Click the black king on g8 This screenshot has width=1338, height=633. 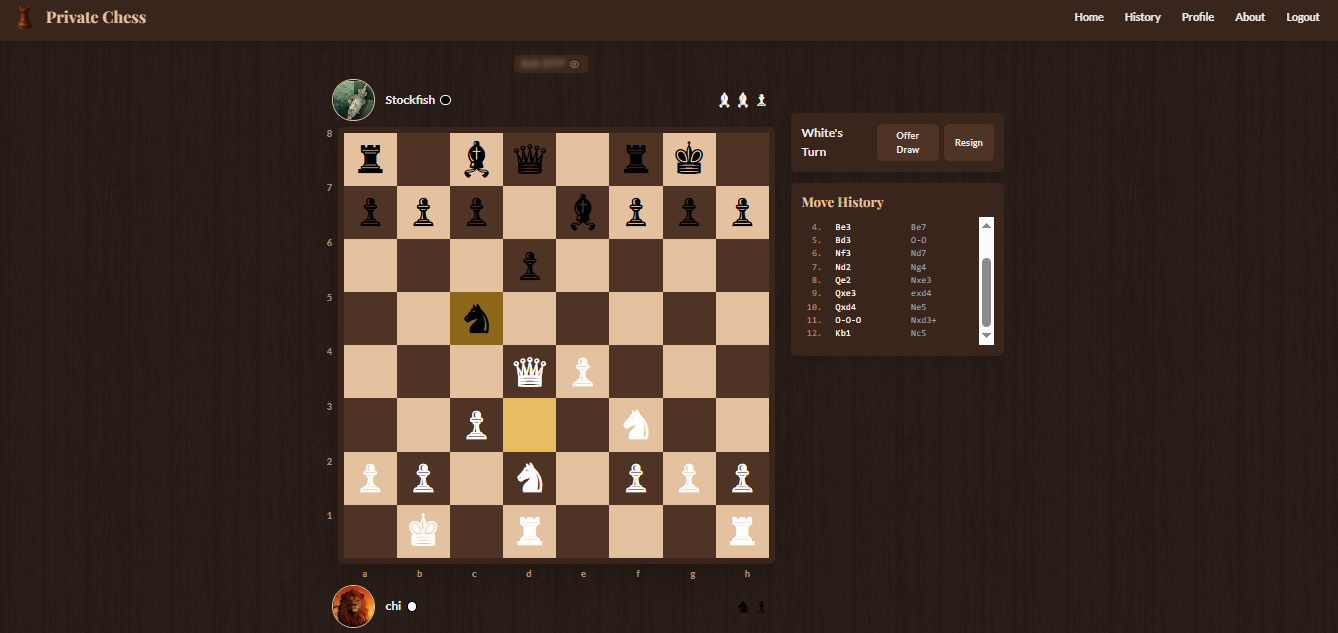689,160
